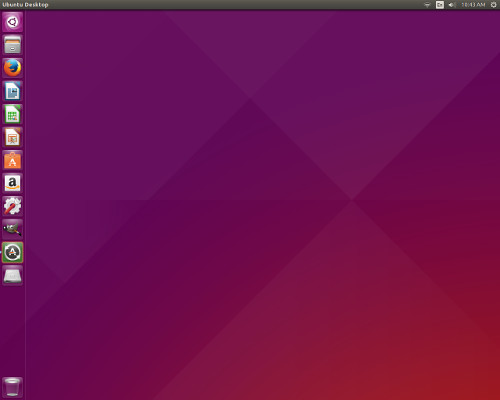Open the Files manager from launcher
The width and height of the screenshot is (500, 400).
[13, 45]
